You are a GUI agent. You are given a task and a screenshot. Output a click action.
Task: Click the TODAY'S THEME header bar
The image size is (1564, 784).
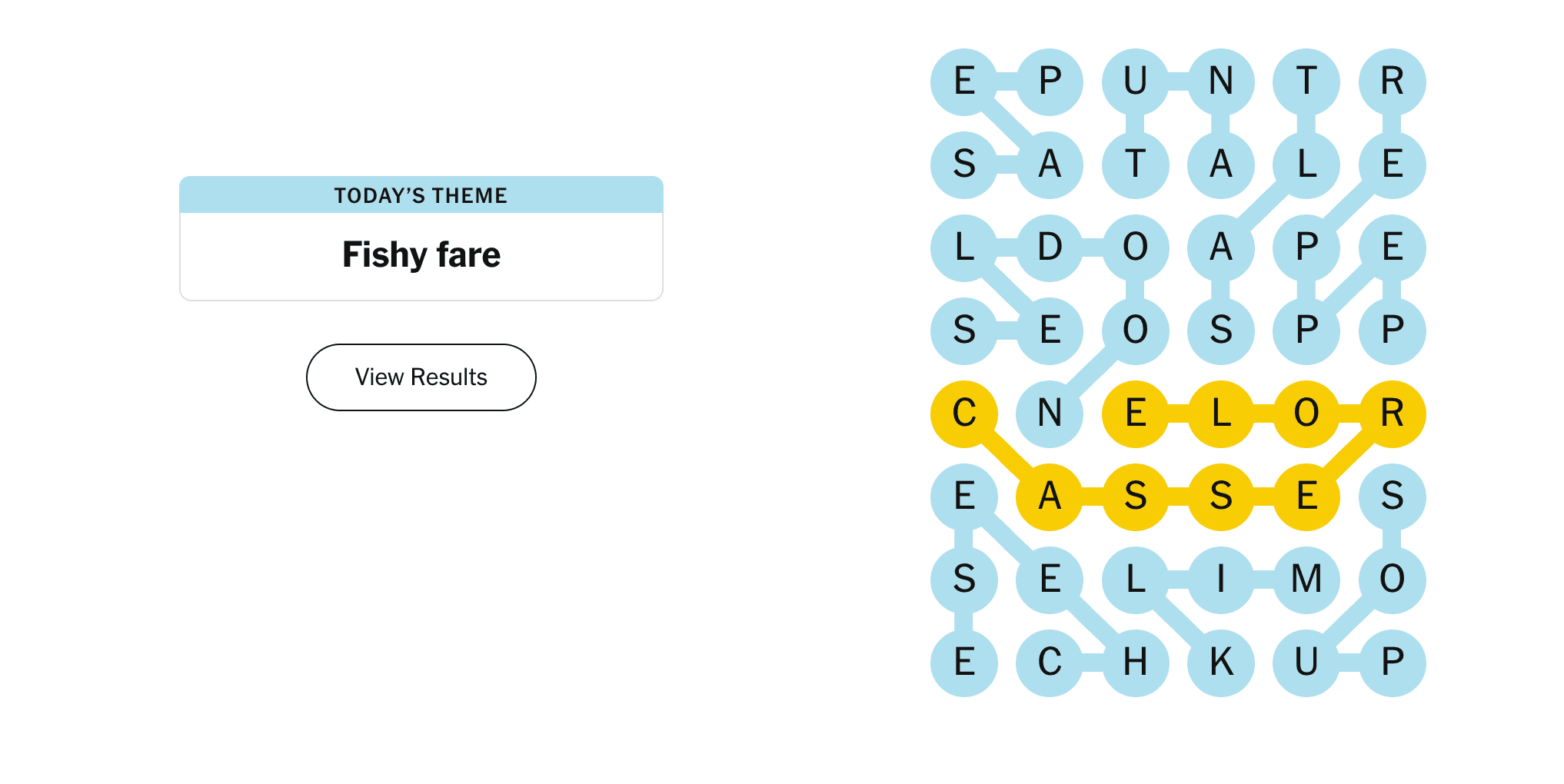[421, 195]
